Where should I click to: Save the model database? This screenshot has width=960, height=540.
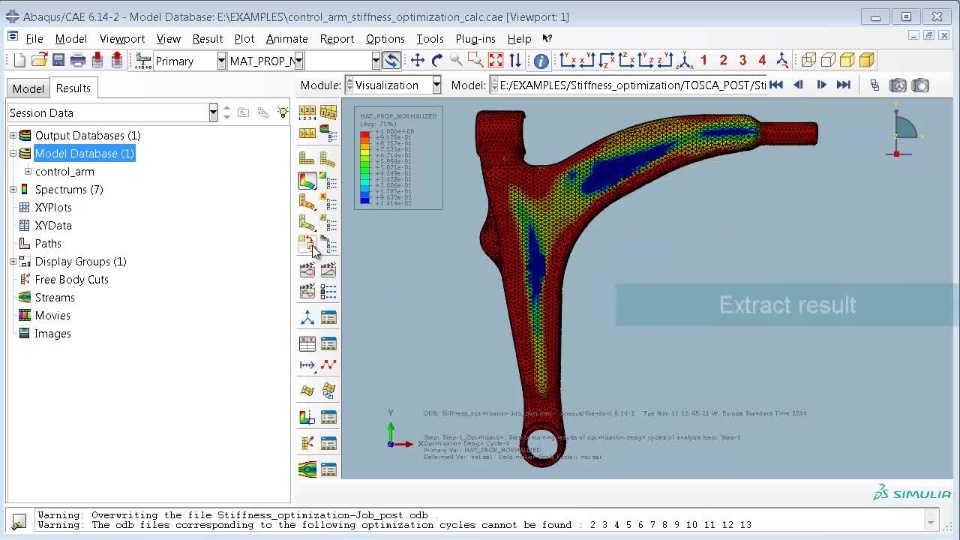point(58,60)
